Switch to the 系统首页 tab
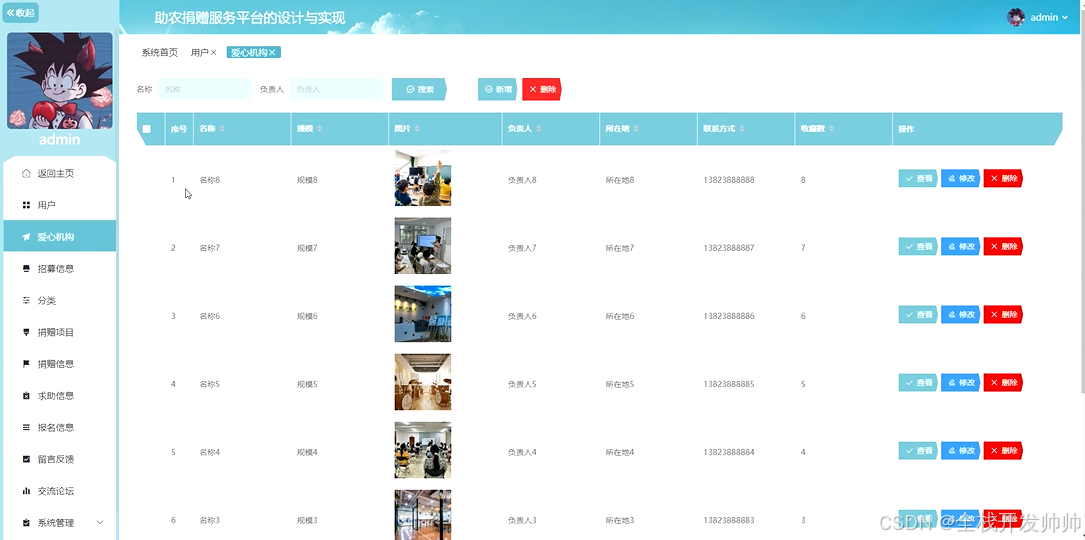This screenshot has height=540, width=1085. (159, 53)
